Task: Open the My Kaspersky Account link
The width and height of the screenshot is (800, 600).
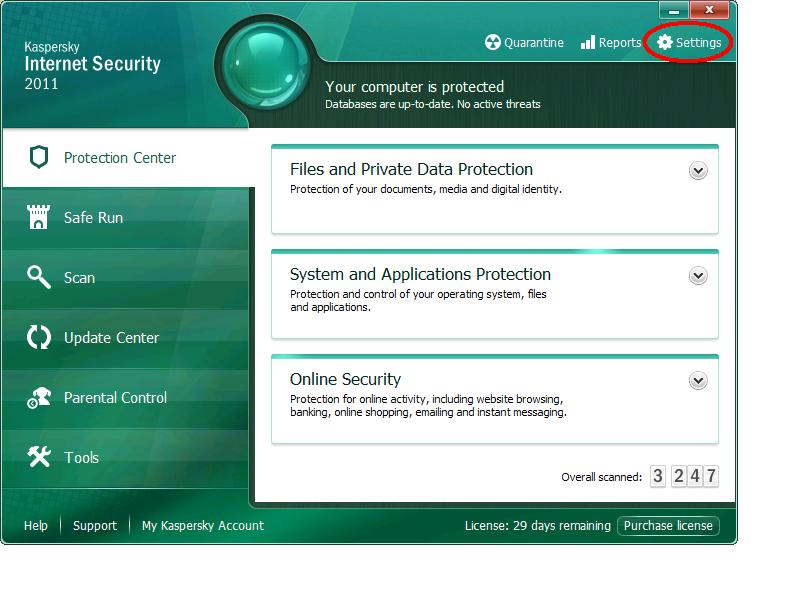Action: click(x=203, y=526)
